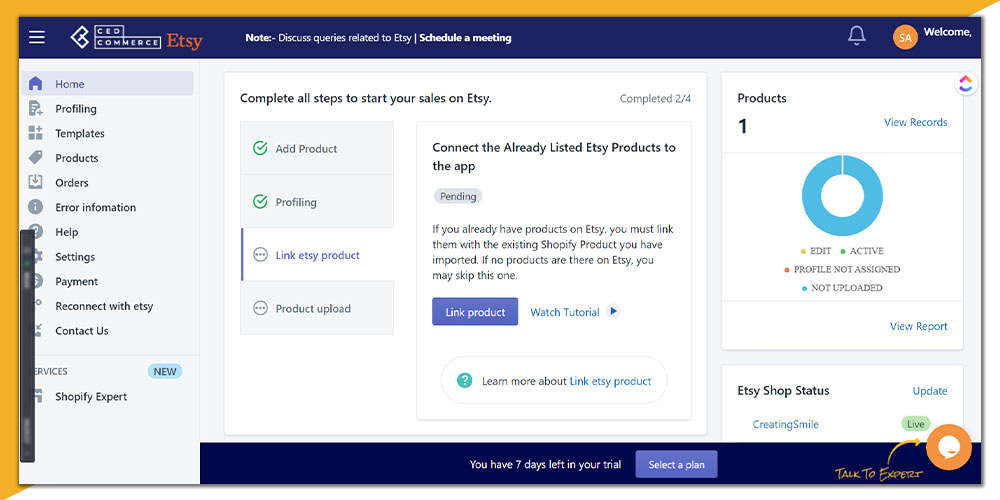The height and width of the screenshot is (500, 1000).
Task: Click the Add Product green checkmark
Action: click(260, 149)
